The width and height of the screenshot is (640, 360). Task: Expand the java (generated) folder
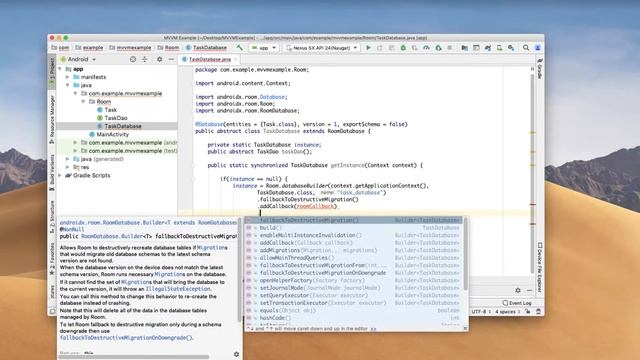click(68, 159)
